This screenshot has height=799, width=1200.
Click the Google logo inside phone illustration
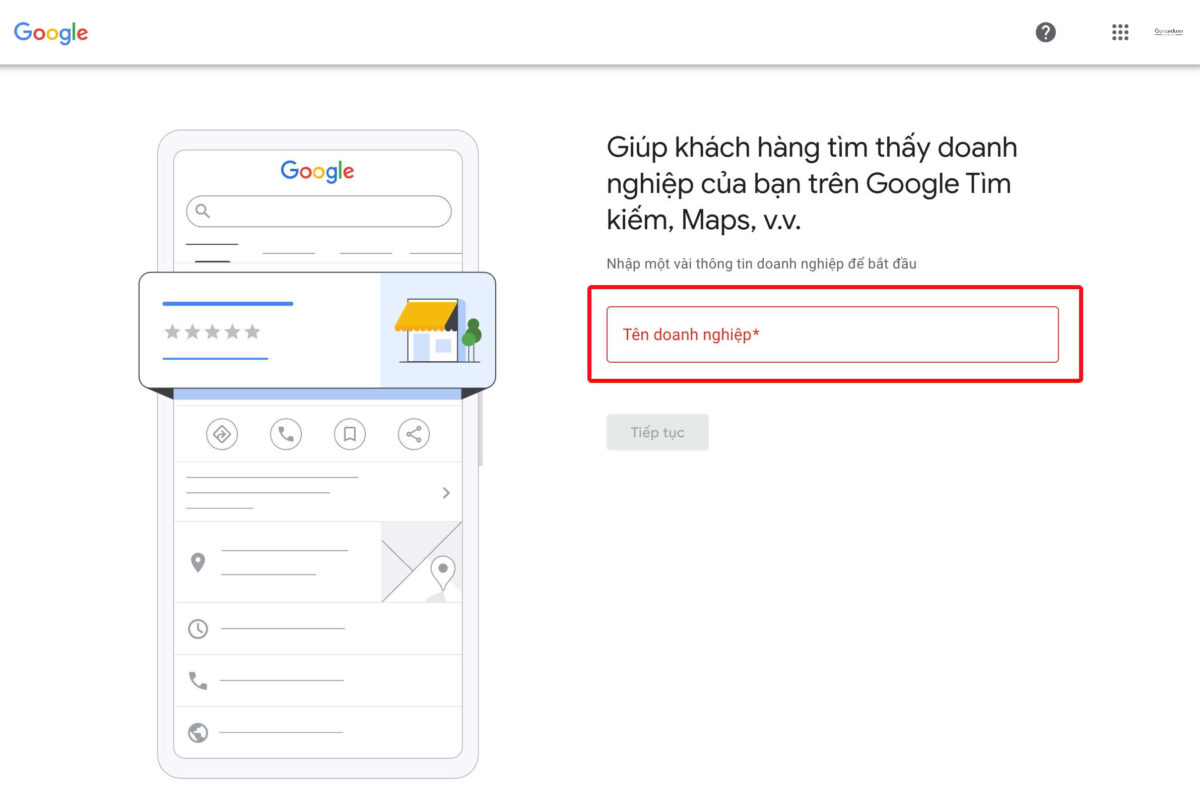pos(318,171)
